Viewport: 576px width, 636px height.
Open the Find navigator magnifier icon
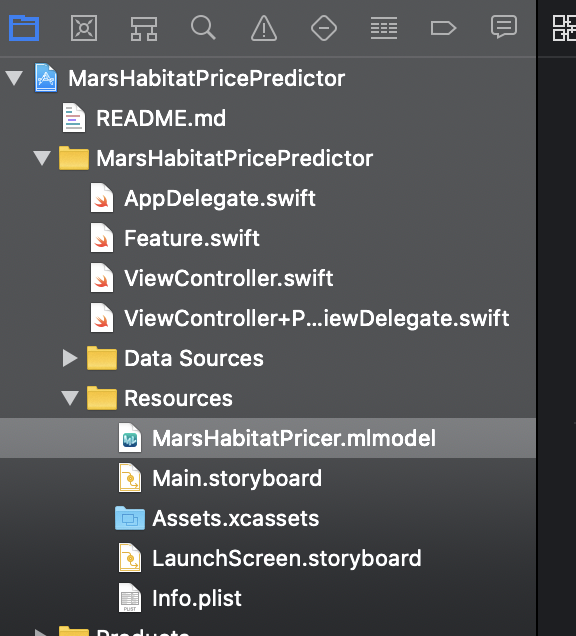[203, 28]
